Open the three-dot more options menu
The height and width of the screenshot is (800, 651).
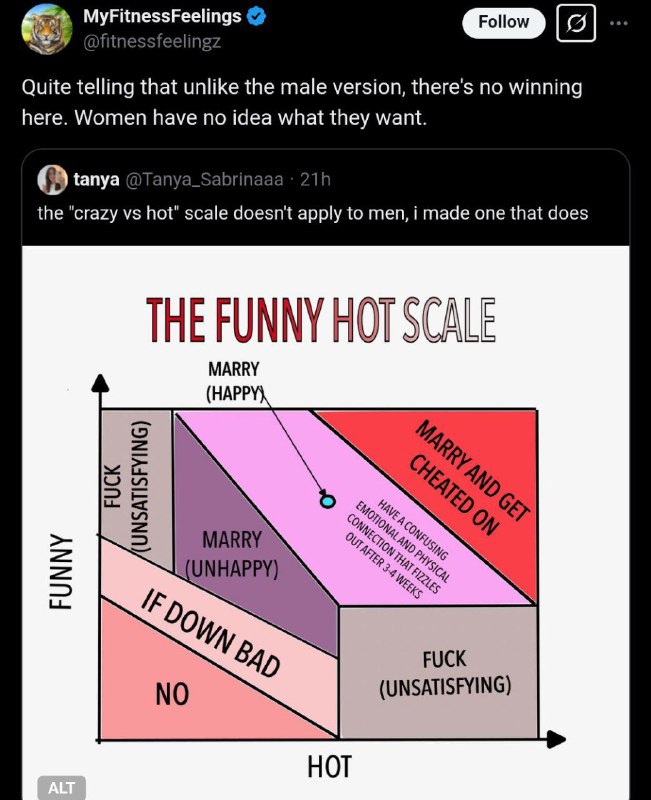pos(619,23)
